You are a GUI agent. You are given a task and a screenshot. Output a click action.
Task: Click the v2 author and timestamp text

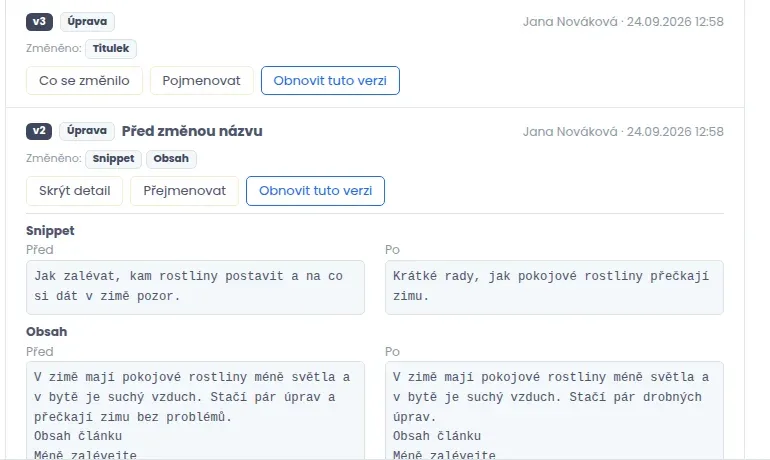tap(623, 132)
